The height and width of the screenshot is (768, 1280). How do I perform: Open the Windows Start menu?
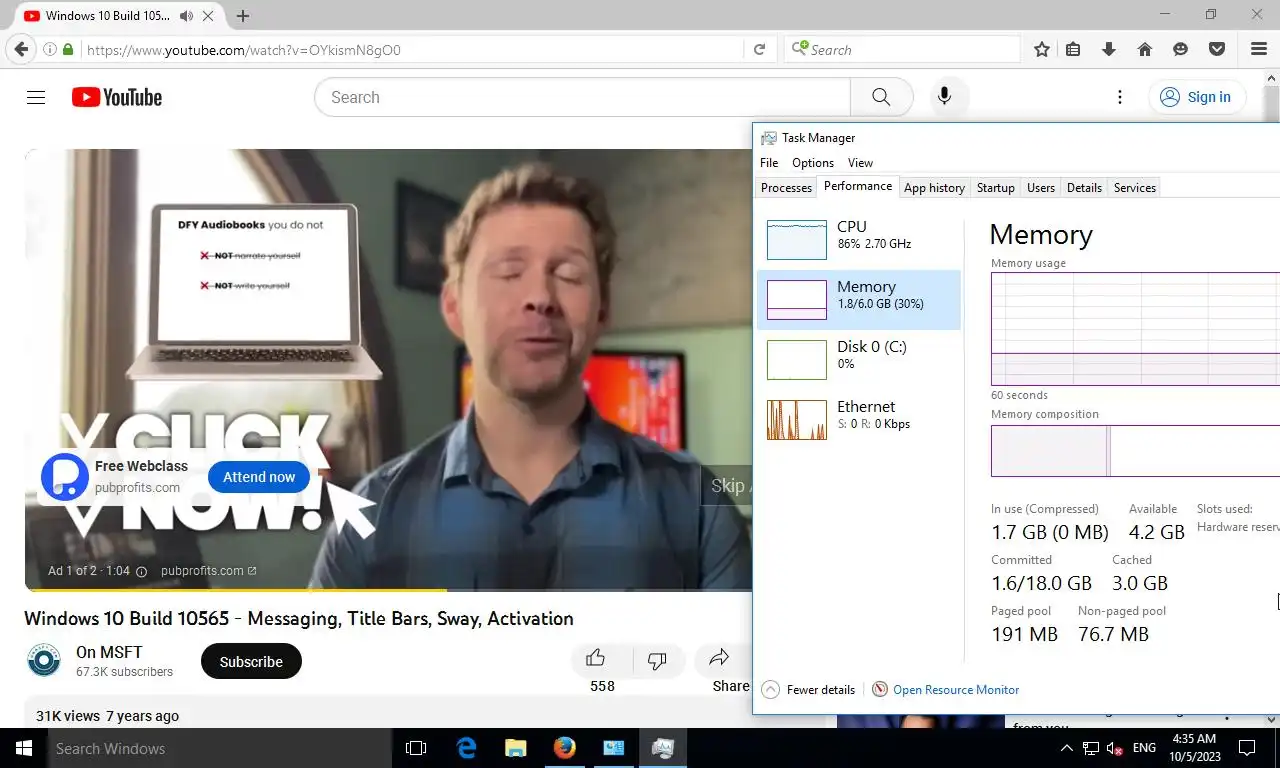click(23, 748)
